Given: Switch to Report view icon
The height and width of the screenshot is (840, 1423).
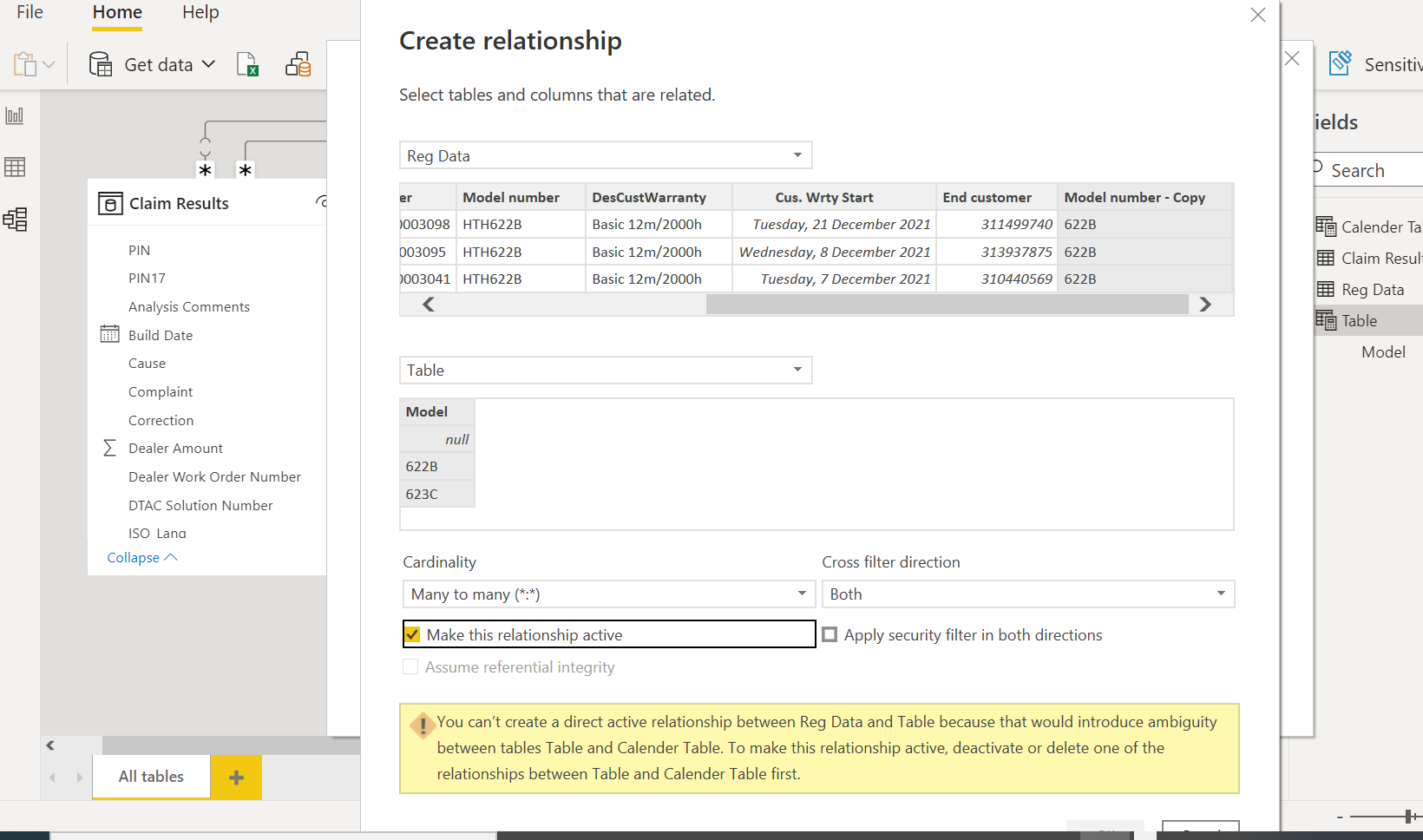Looking at the screenshot, I should pos(15,115).
